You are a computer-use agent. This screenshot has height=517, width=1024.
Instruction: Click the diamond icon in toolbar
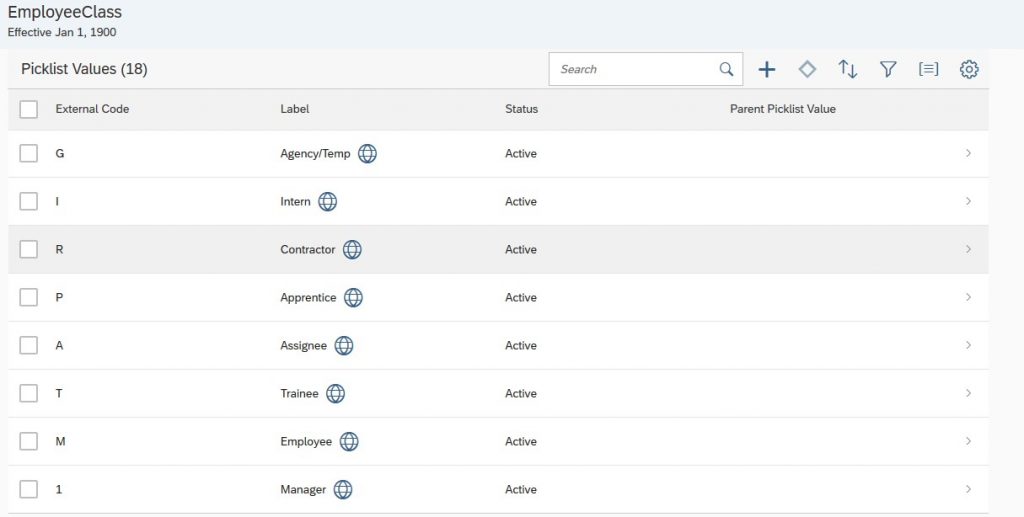[807, 69]
